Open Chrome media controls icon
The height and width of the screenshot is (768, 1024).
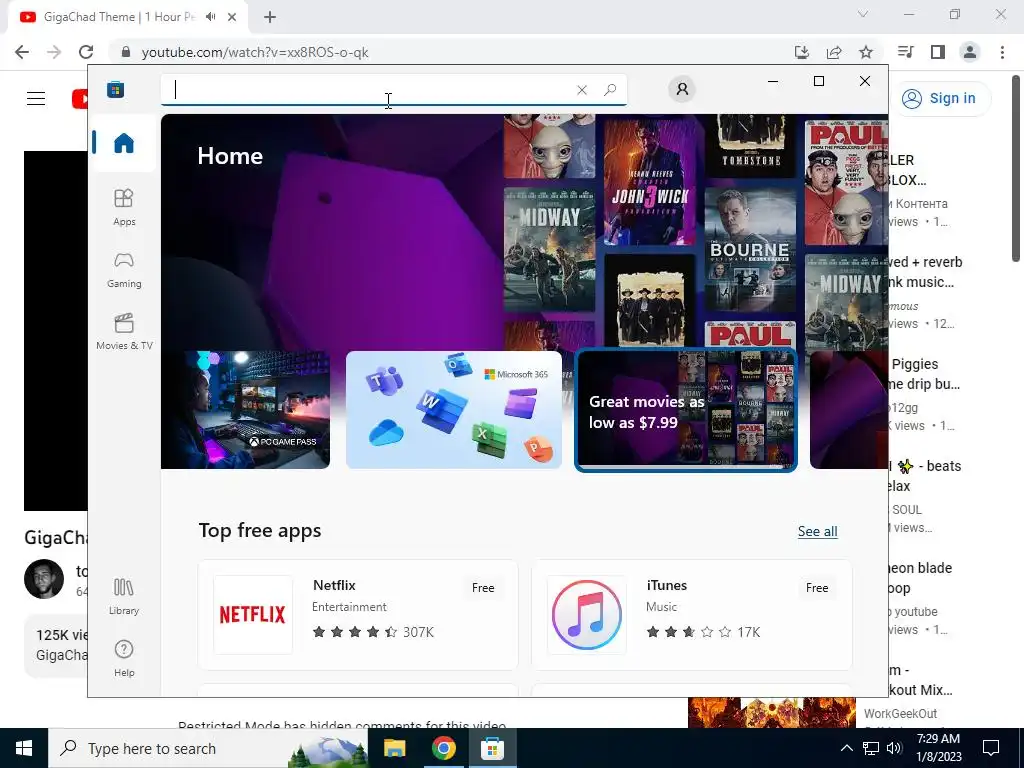point(906,52)
